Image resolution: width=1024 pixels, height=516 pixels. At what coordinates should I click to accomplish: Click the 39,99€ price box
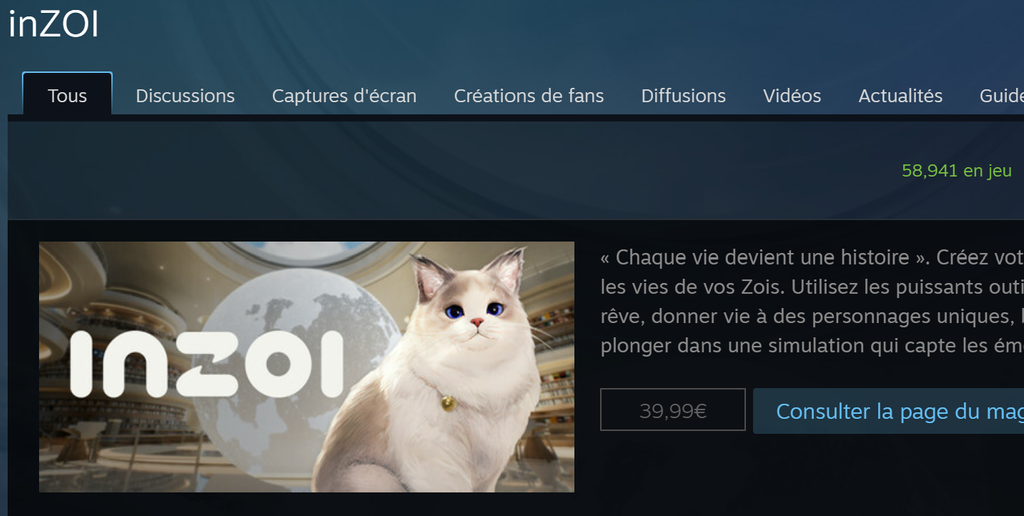click(673, 410)
